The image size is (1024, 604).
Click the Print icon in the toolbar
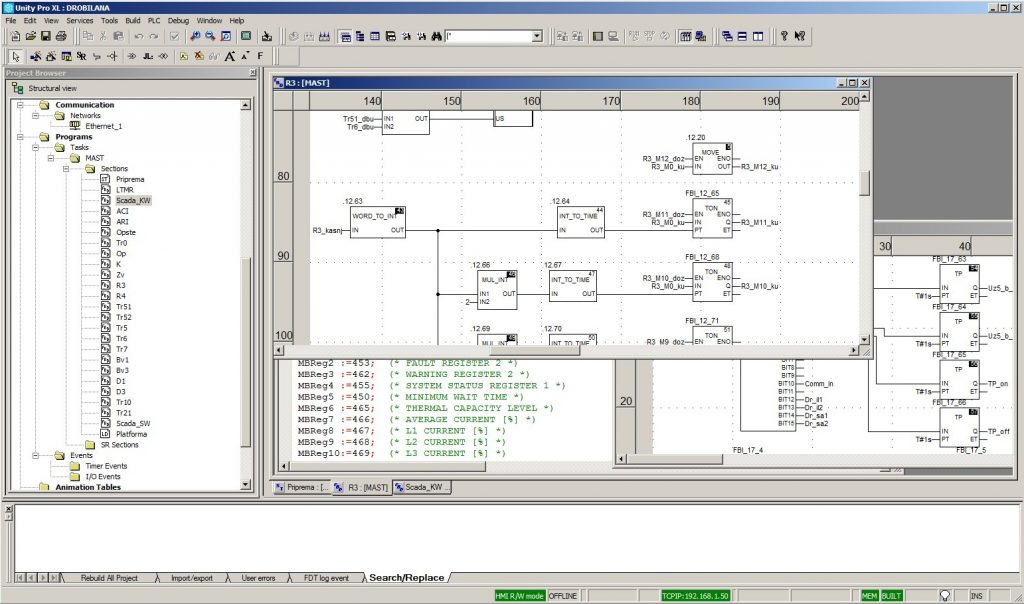[60, 36]
